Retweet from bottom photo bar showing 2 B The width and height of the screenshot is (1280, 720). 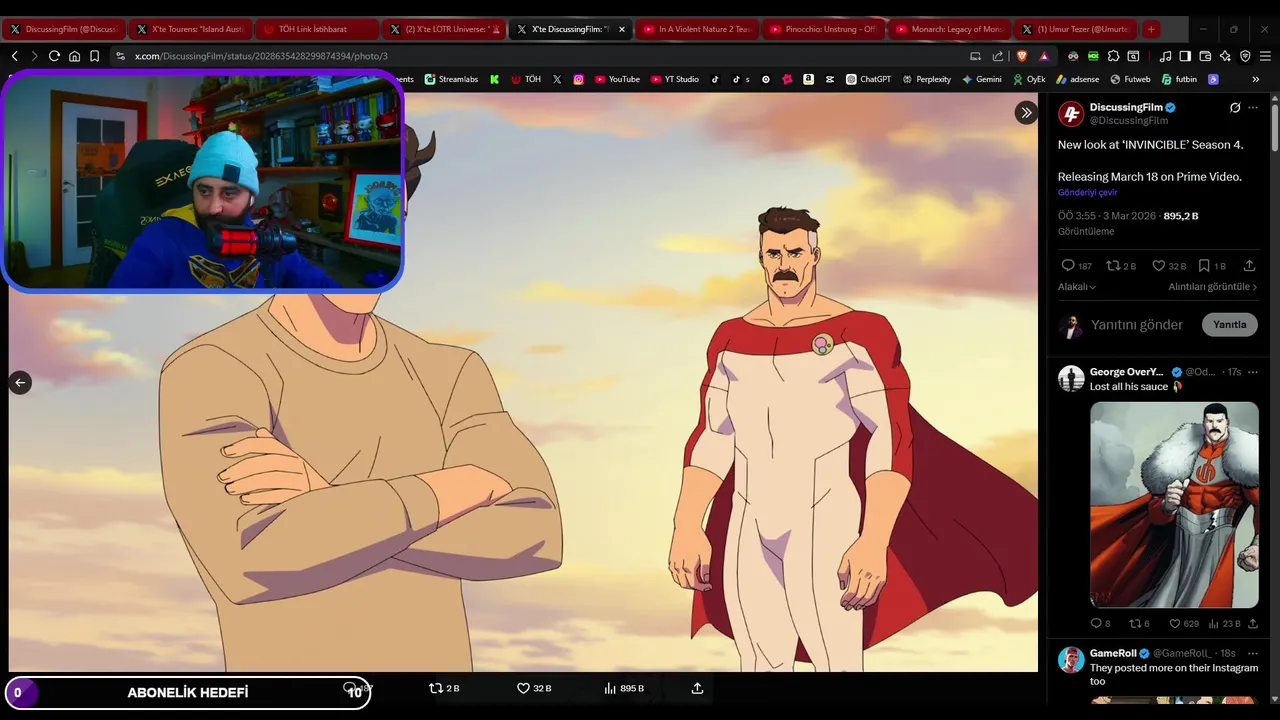(x=444, y=688)
